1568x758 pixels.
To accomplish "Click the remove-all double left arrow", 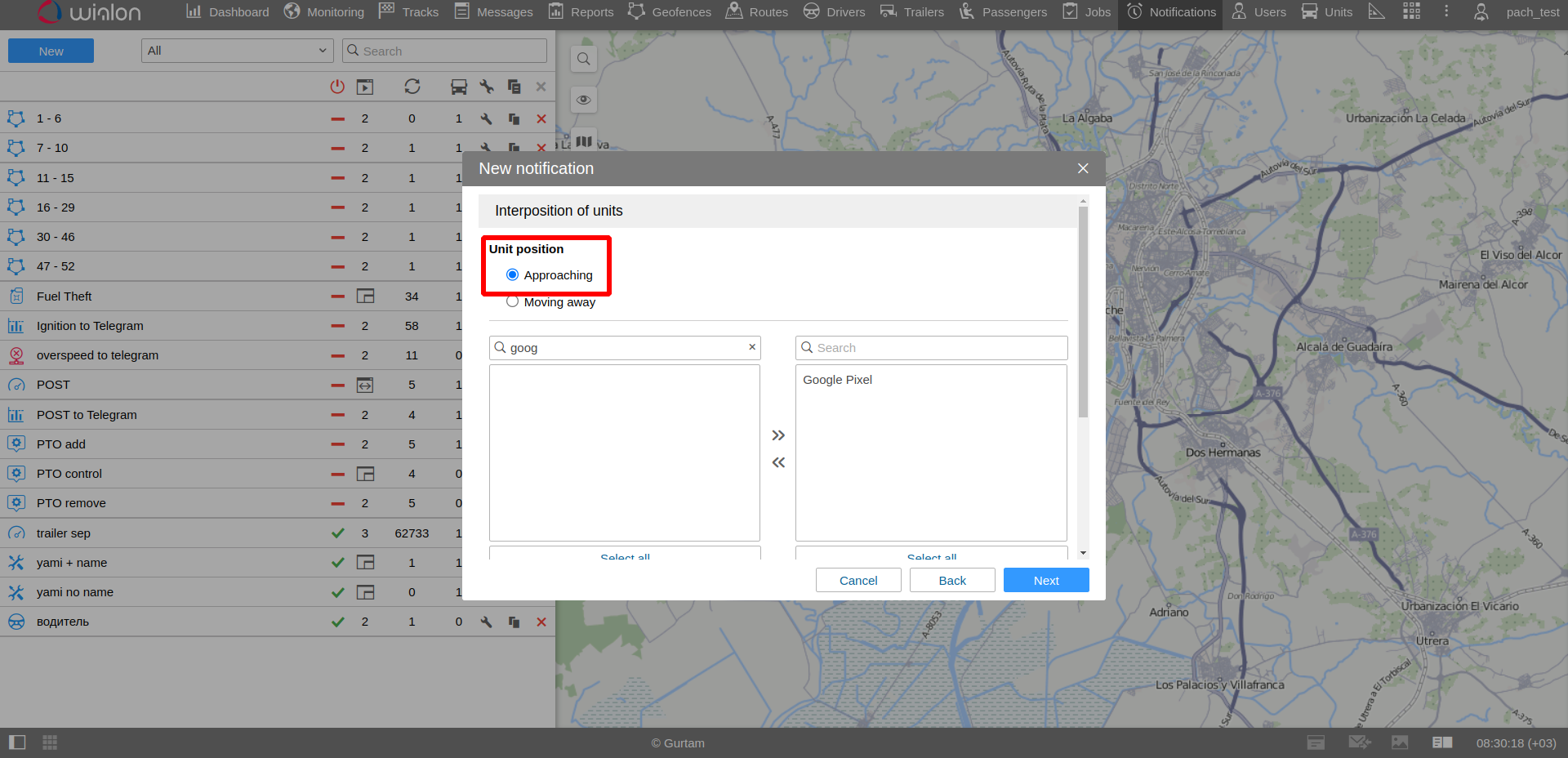I will point(778,462).
